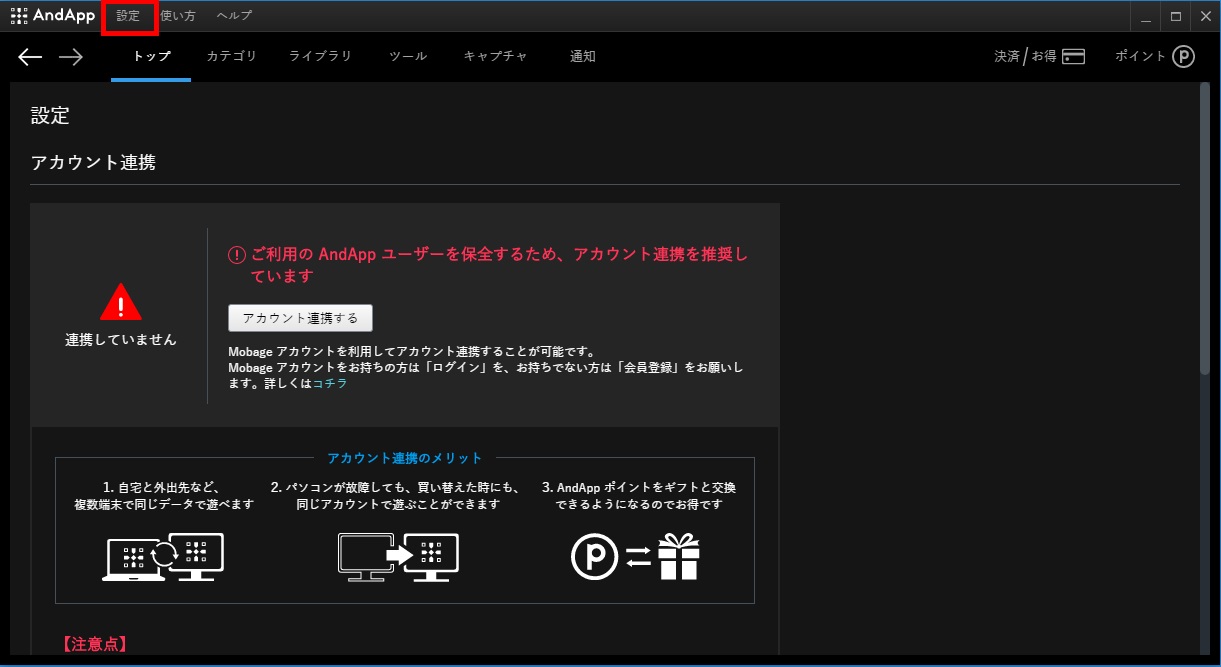Switch to the カテゴリ tab

[x=231, y=57]
